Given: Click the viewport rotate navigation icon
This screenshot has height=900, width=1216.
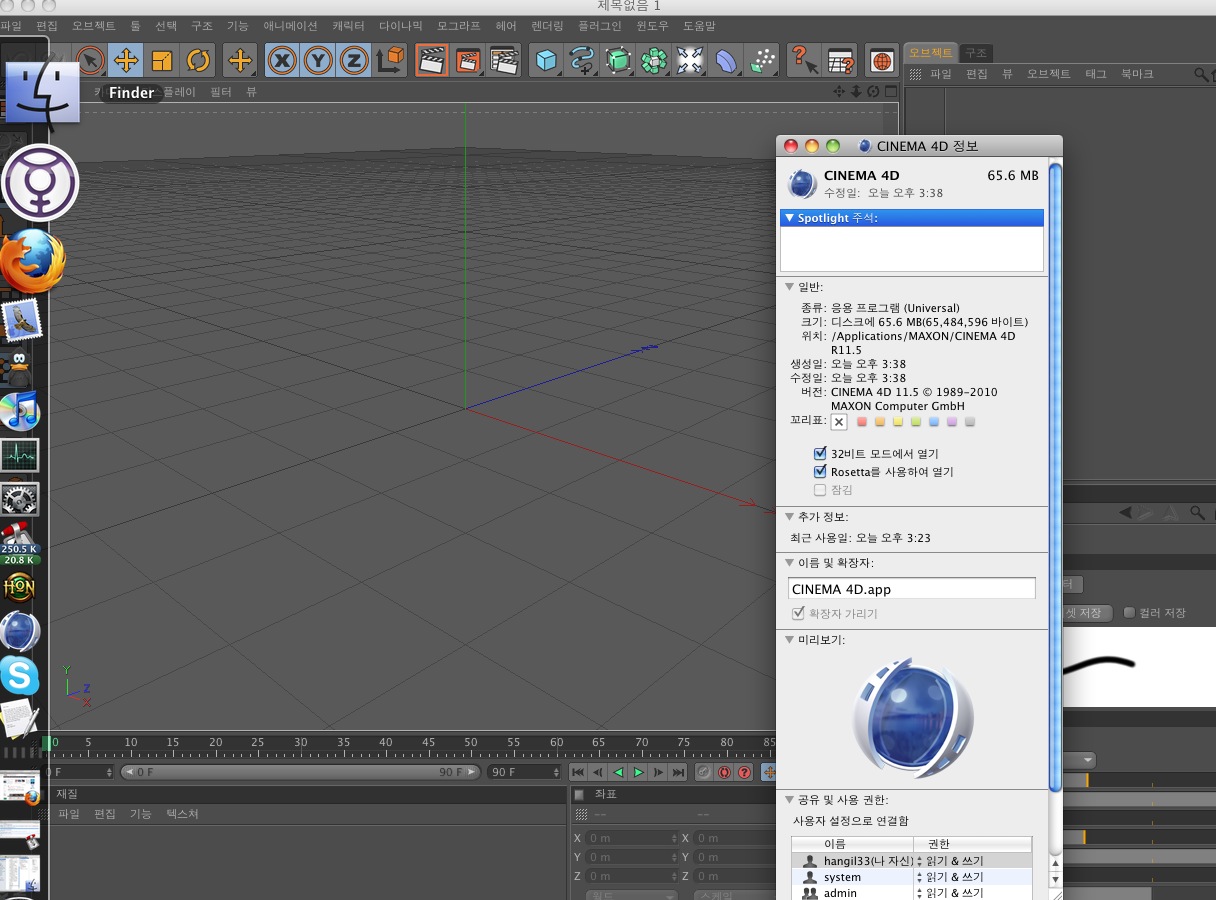Looking at the screenshot, I should [x=873, y=91].
